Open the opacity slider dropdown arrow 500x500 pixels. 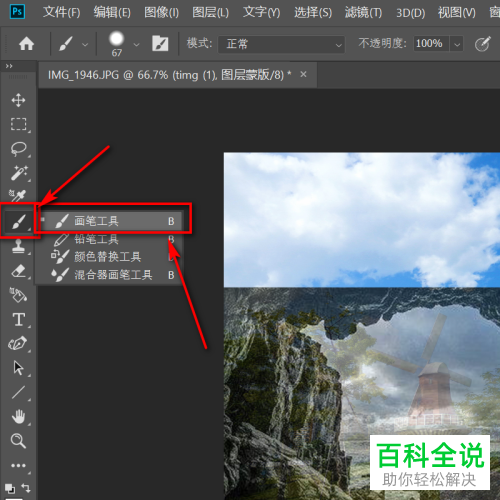point(457,44)
